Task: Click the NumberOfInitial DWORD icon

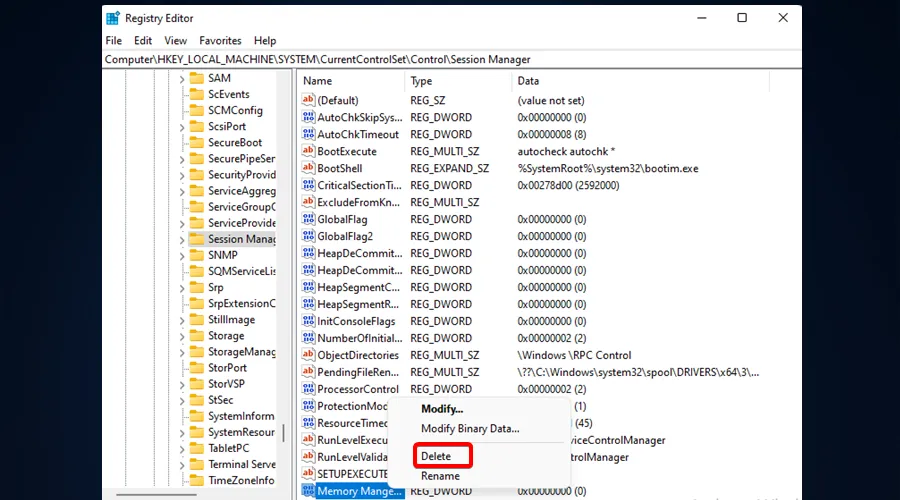Action: [308, 338]
